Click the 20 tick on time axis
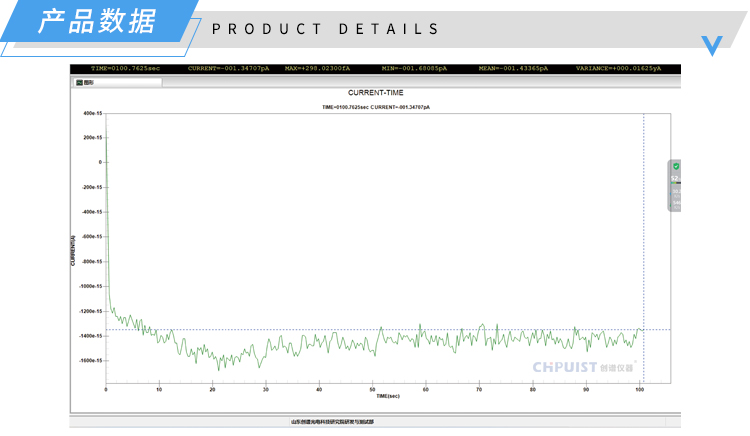 [x=212, y=390]
